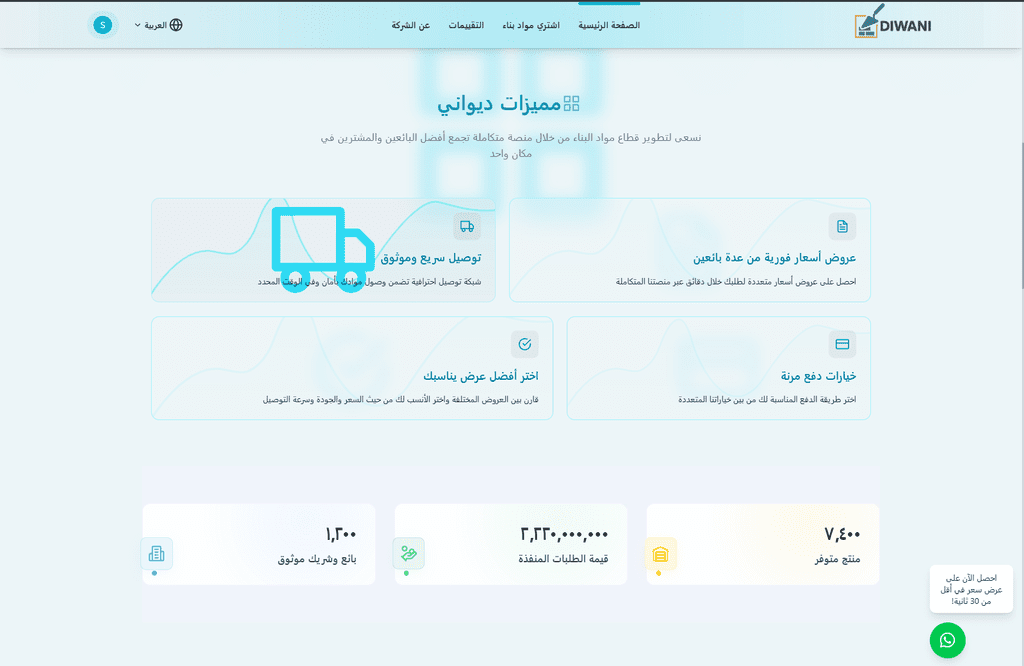
Task: Open the green WhatsApp chat button
Action: 948,641
